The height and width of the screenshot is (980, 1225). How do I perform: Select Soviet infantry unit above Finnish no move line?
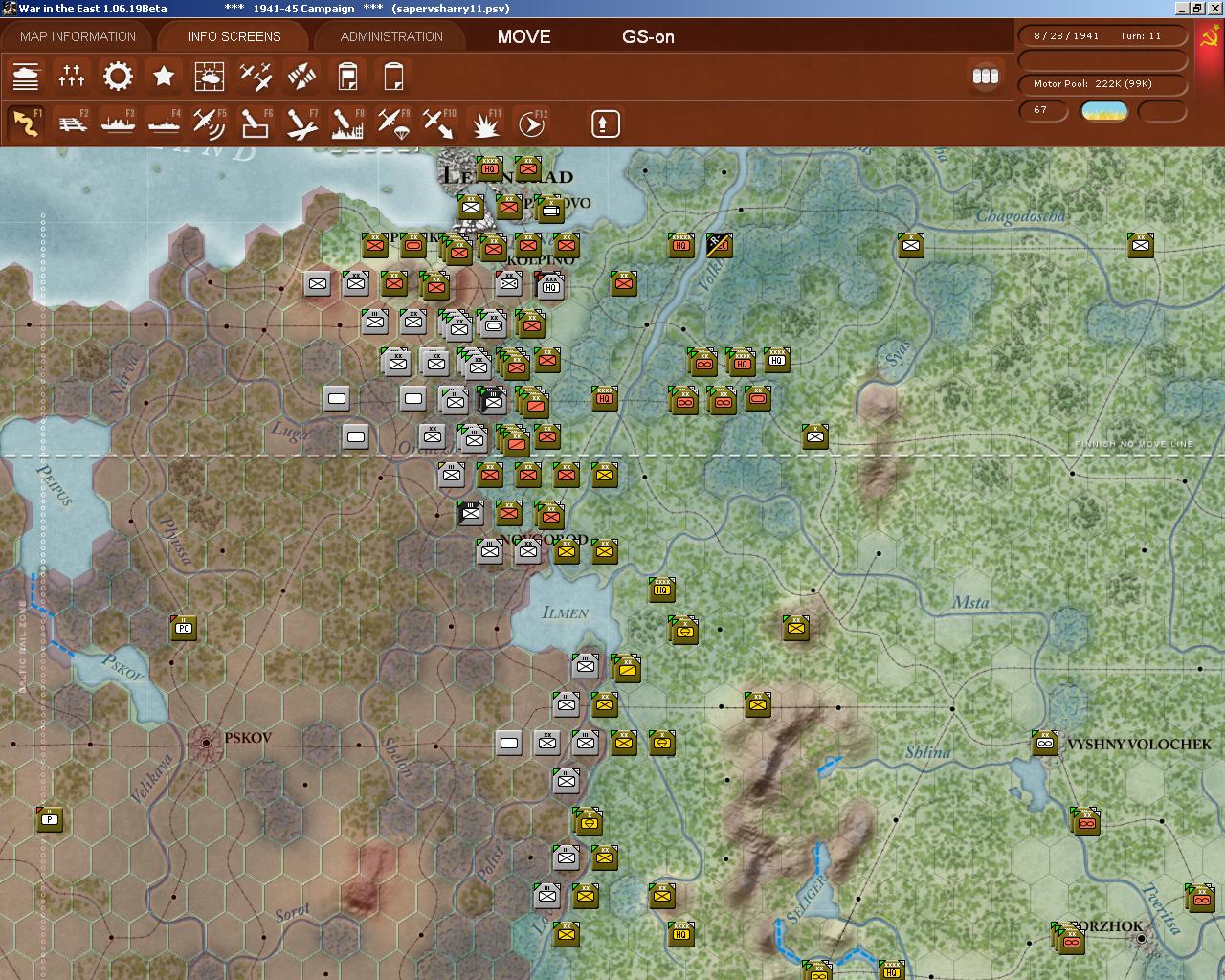pyautogui.click(x=814, y=436)
